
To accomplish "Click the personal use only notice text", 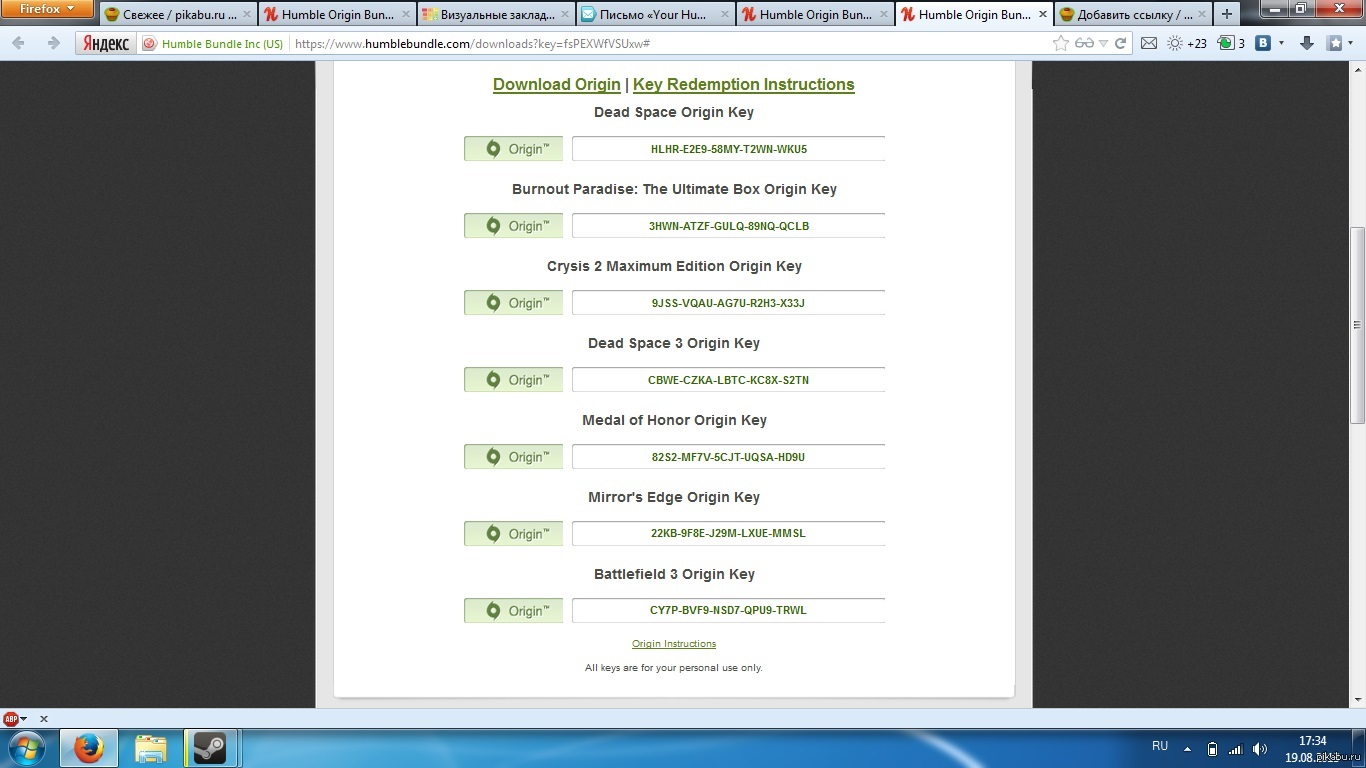I will click(x=674, y=667).
